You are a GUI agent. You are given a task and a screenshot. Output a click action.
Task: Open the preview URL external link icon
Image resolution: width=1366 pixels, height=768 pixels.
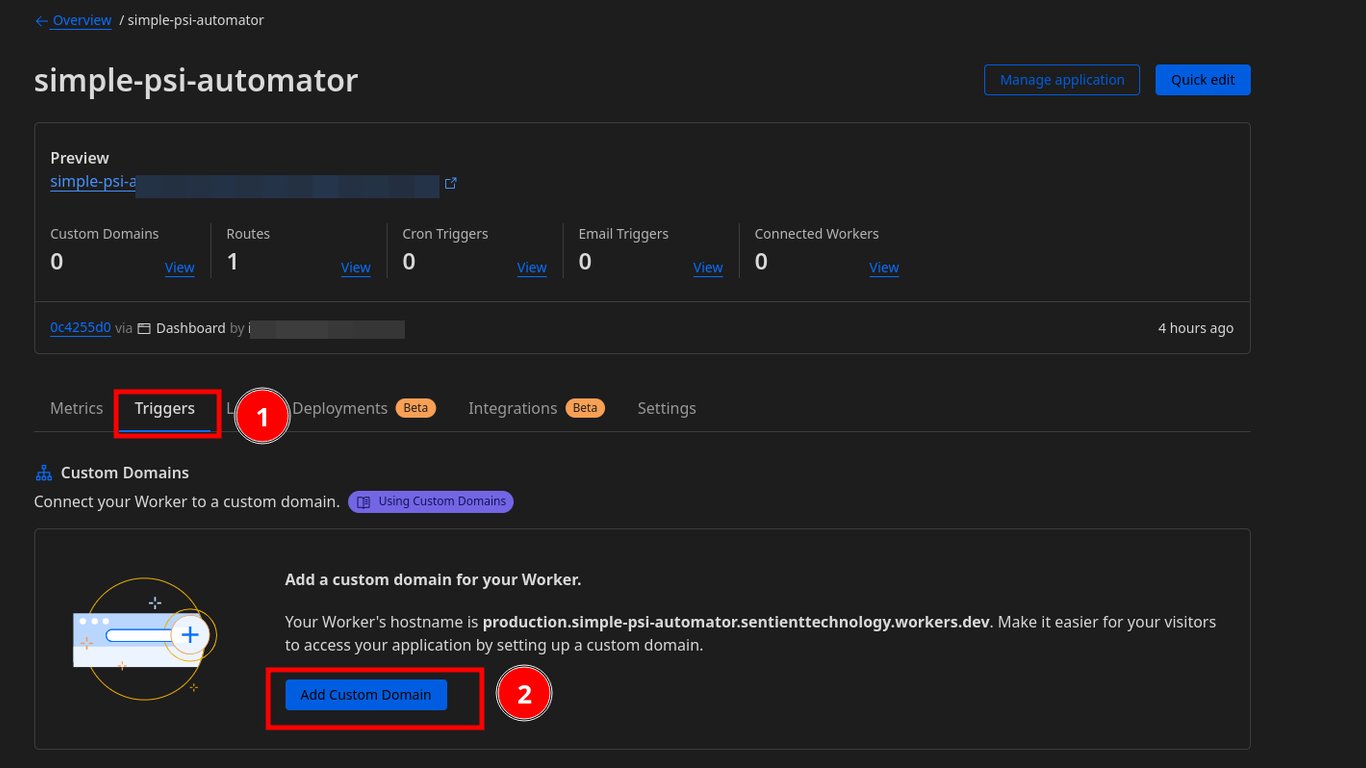[450, 183]
